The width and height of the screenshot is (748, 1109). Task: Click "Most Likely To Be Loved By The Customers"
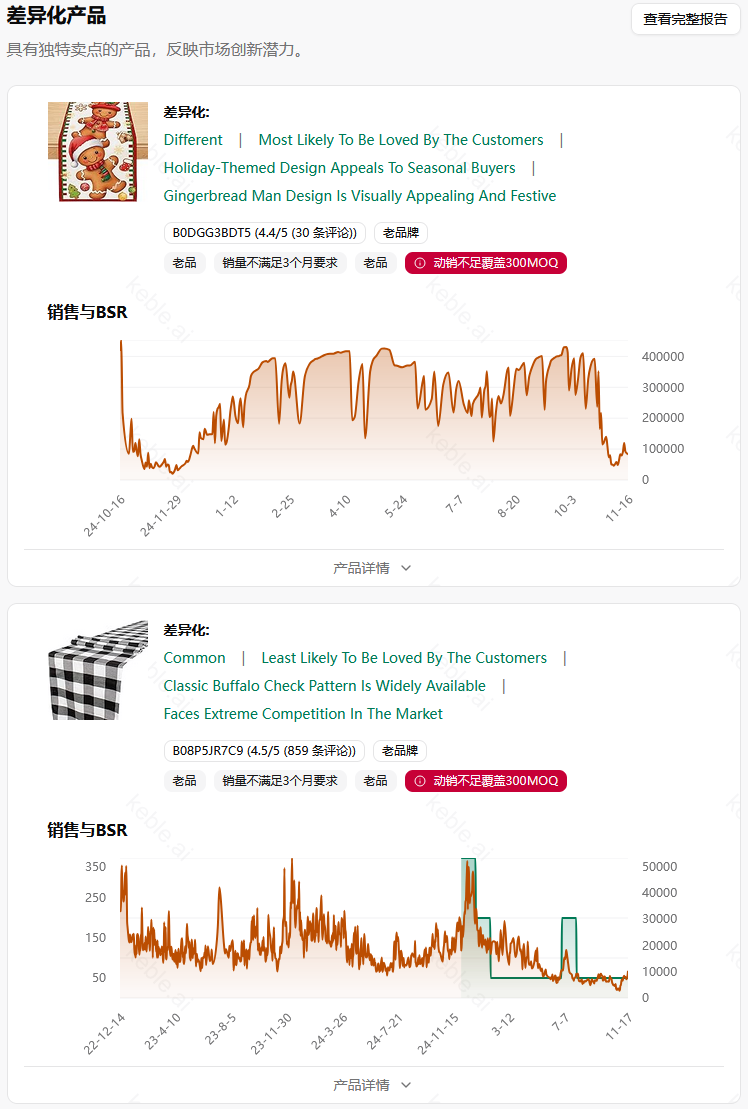click(x=401, y=140)
